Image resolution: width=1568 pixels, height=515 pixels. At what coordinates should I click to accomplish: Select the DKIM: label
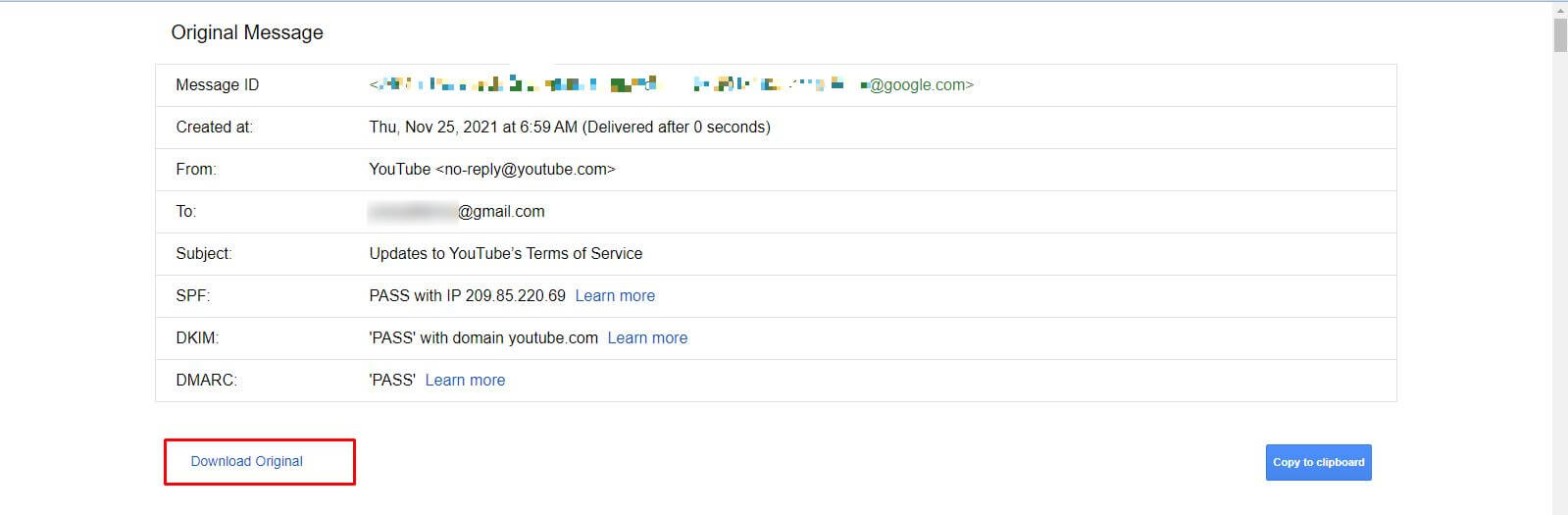[x=197, y=337]
